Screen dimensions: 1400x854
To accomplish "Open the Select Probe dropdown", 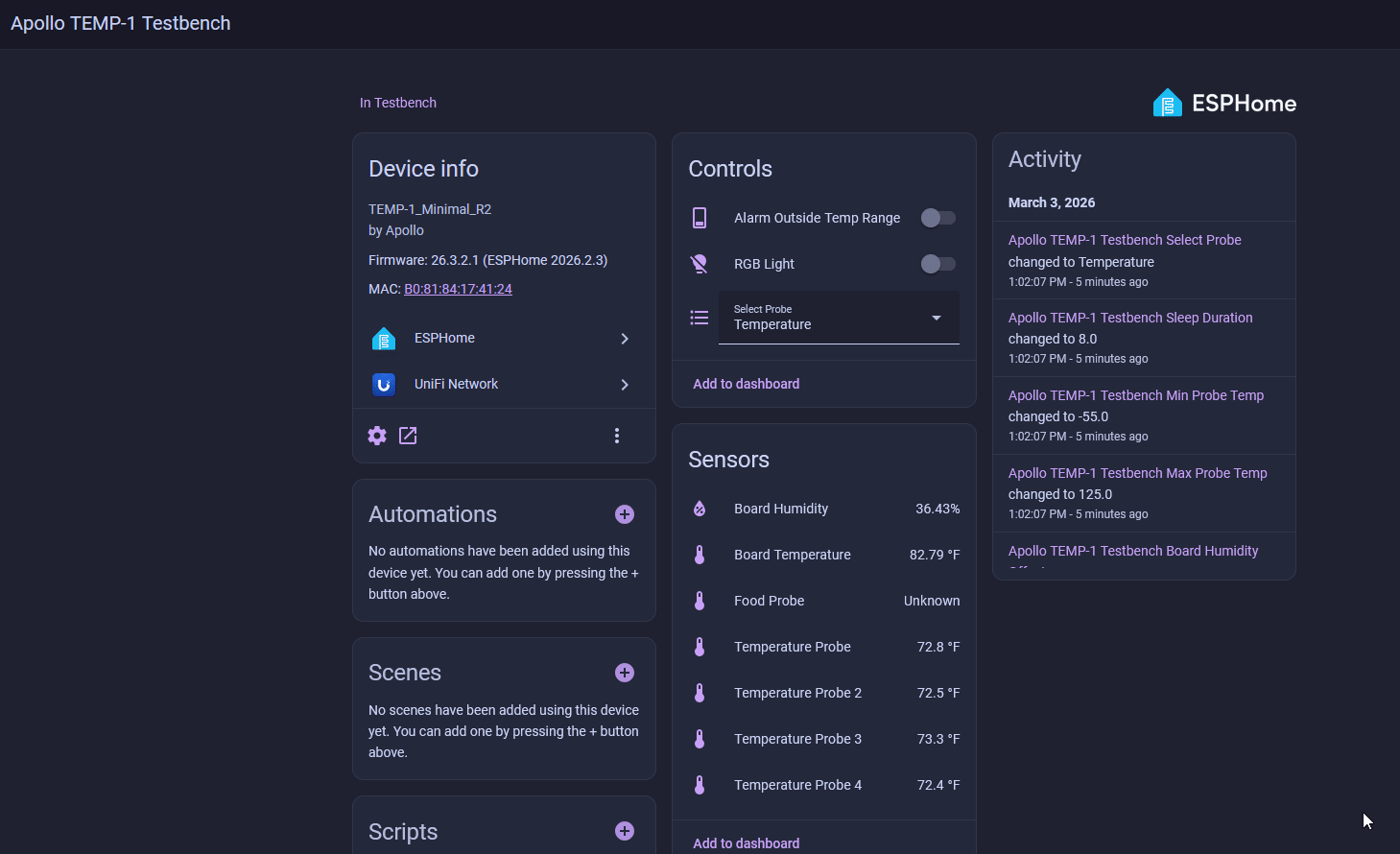I will click(x=839, y=318).
